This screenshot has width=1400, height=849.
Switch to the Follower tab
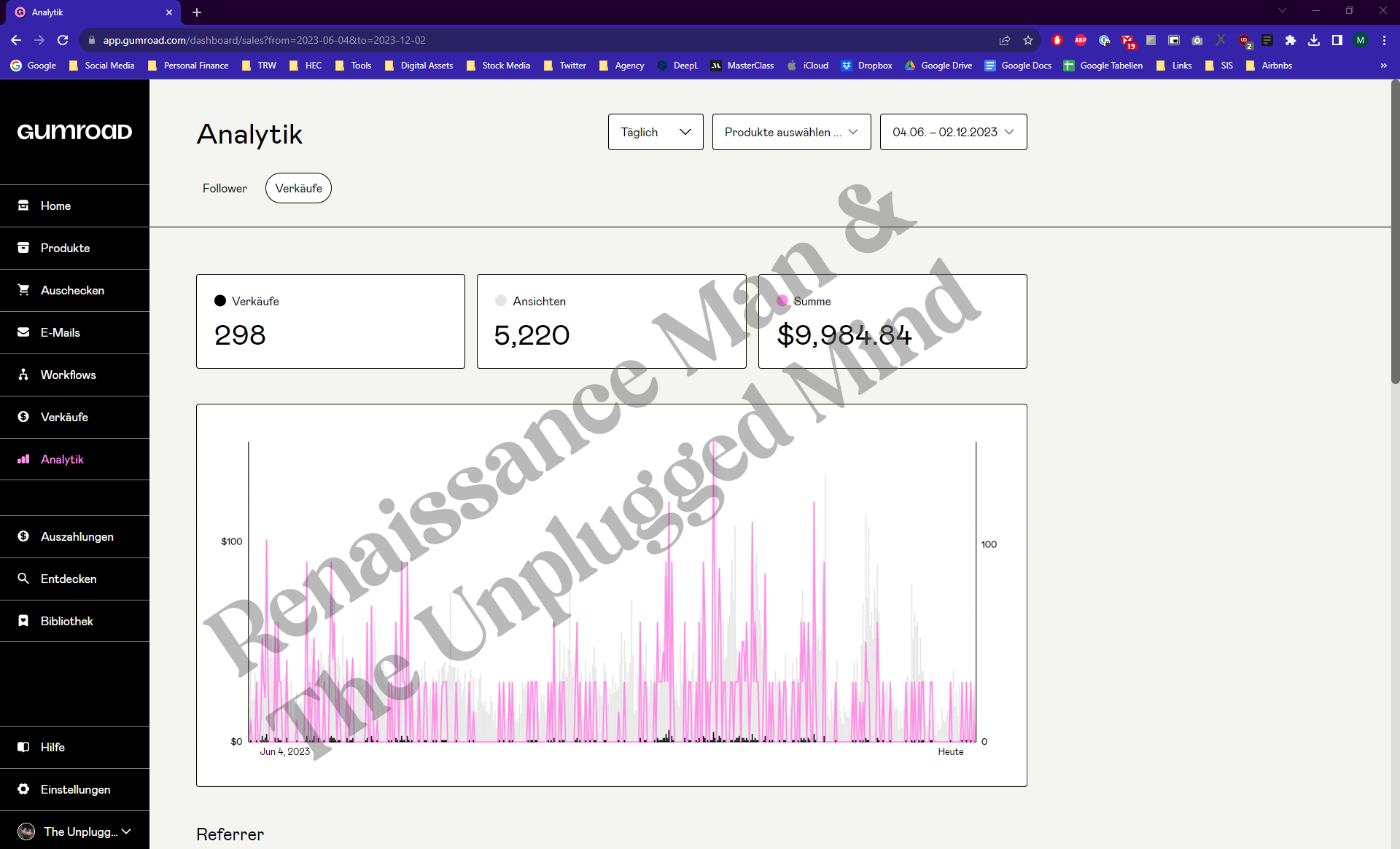click(x=225, y=188)
